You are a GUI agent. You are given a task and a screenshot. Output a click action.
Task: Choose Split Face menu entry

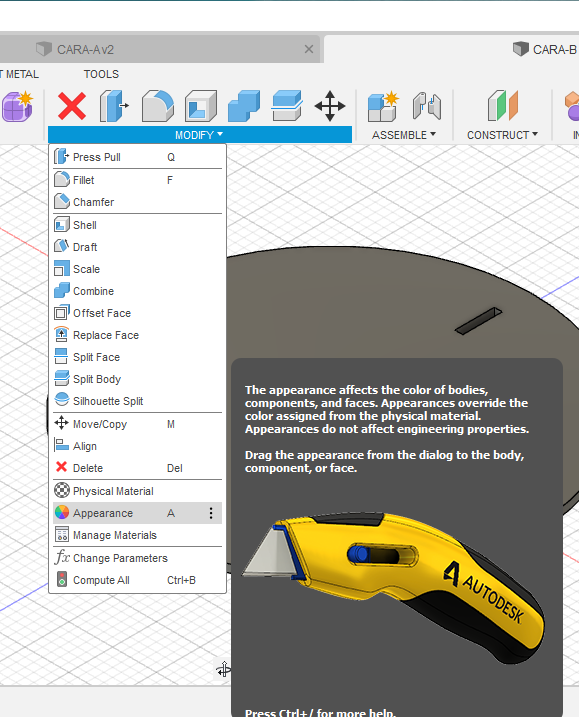click(x=137, y=357)
